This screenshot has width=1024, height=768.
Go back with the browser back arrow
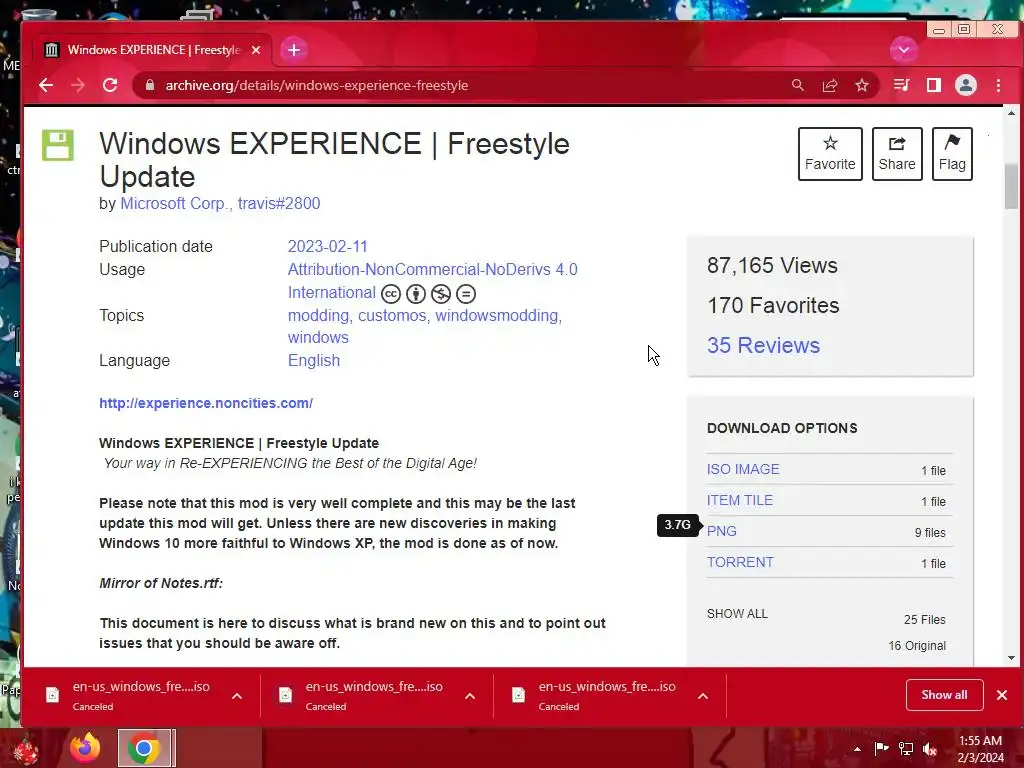(x=46, y=86)
